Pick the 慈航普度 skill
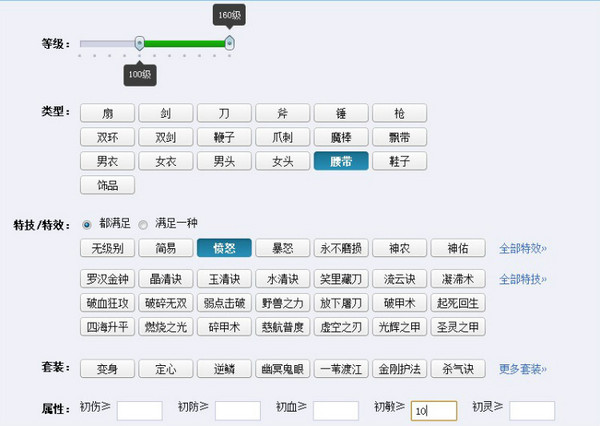The height and width of the screenshot is (426, 600). (283, 326)
